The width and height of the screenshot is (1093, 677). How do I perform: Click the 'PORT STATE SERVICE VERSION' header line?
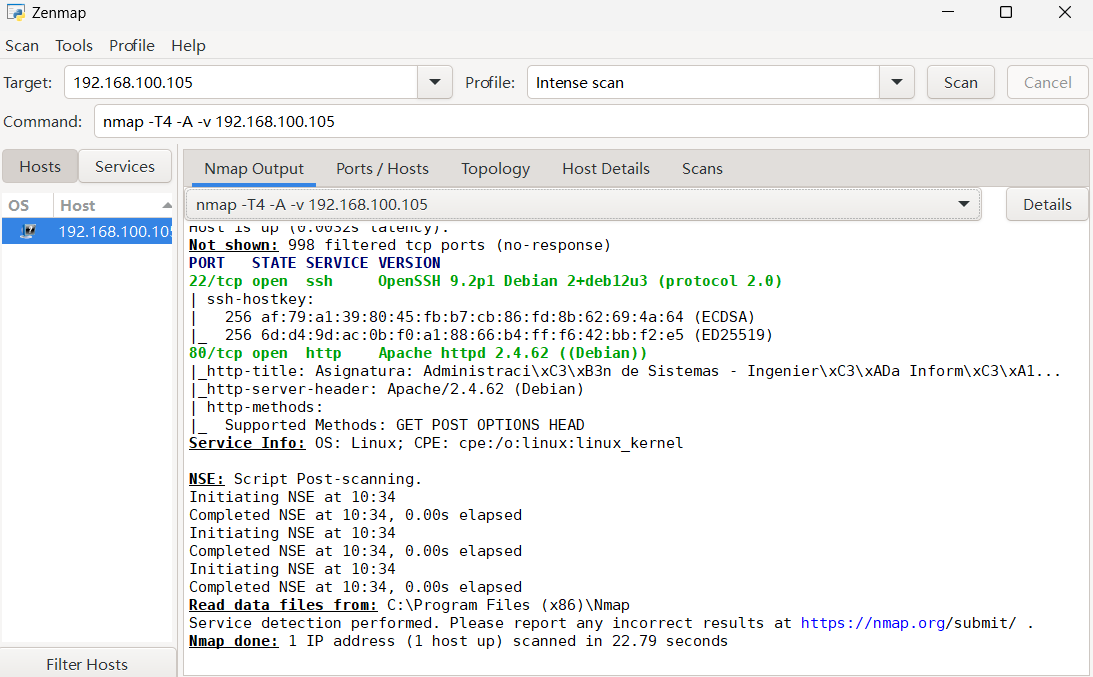click(314, 263)
